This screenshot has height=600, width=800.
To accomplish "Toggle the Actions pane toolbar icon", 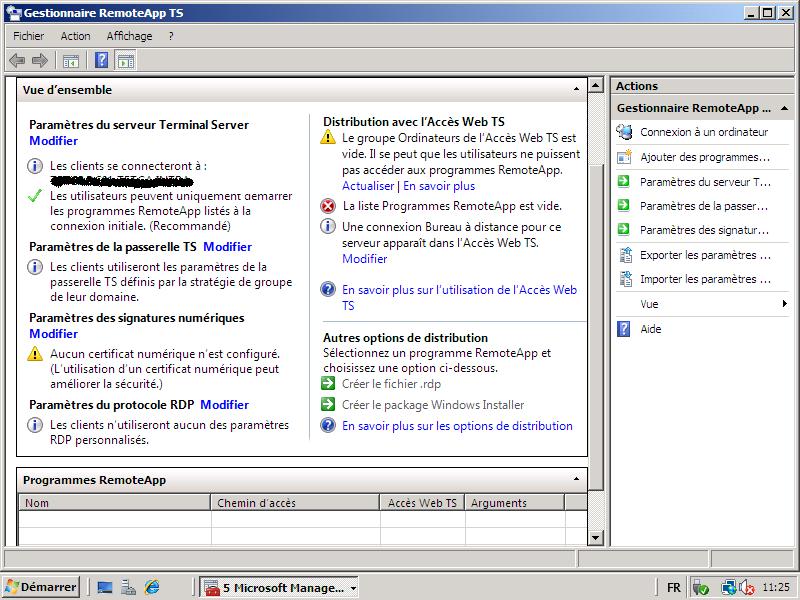I will (126, 61).
